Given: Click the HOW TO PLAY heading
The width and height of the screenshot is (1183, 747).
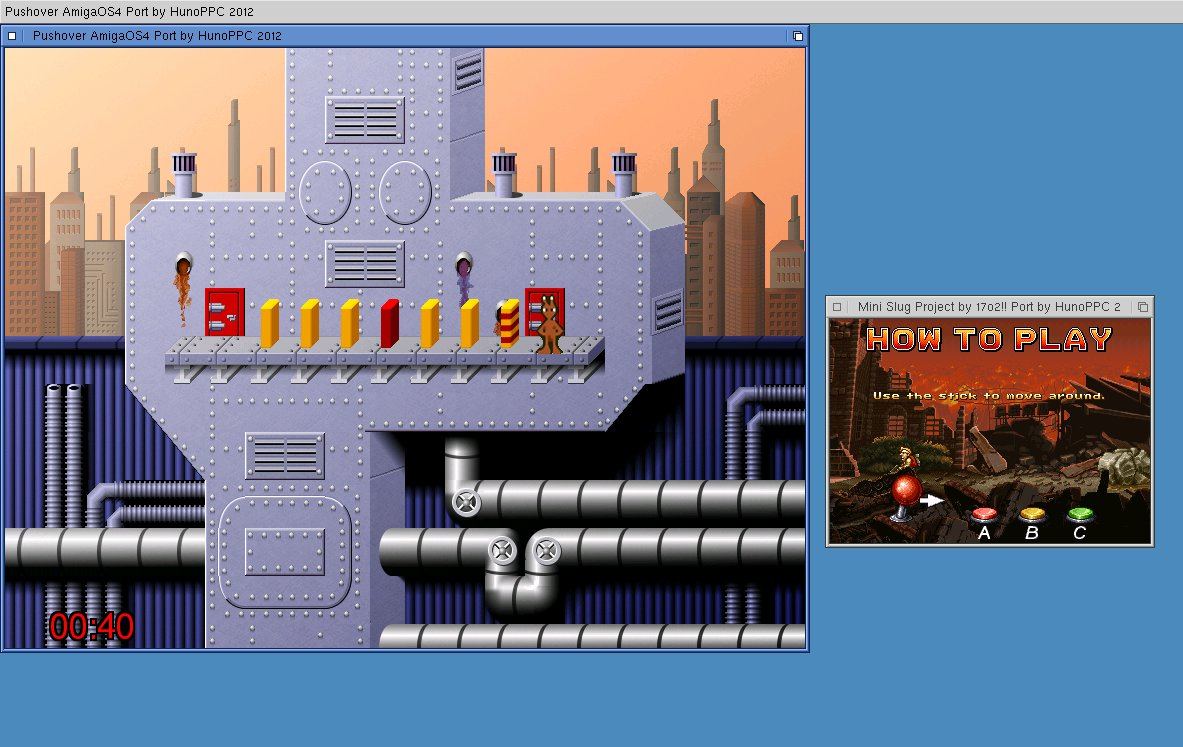Looking at the screenshot, I should coord(988,339).
